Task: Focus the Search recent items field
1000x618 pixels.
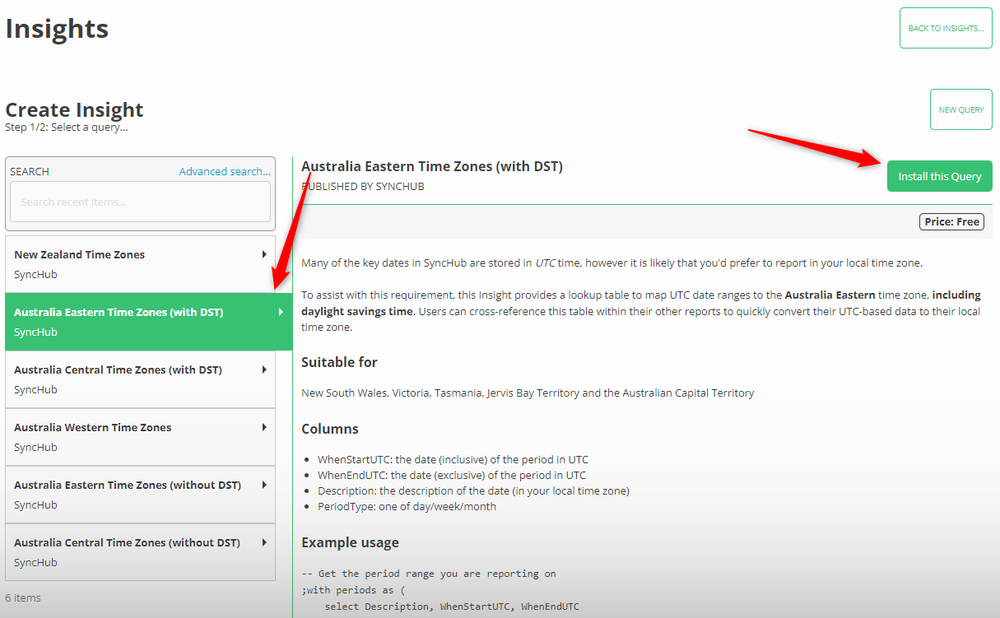Action: tap(140, 202)
